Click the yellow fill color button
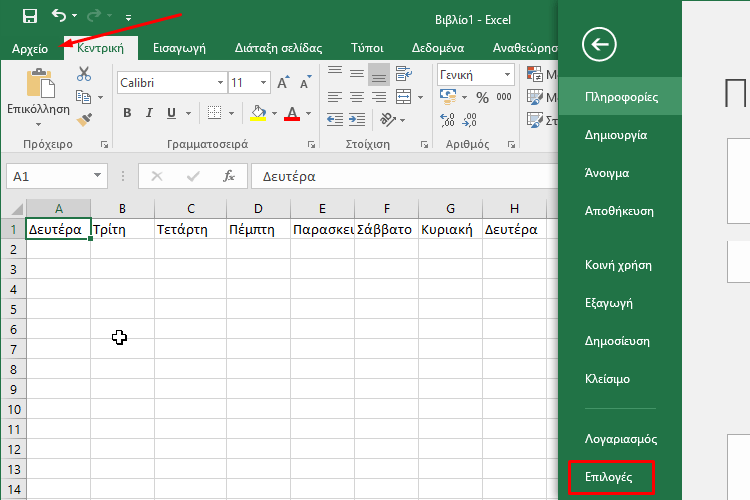The height and width of the screenshot is (500, 750). (257, 113)
